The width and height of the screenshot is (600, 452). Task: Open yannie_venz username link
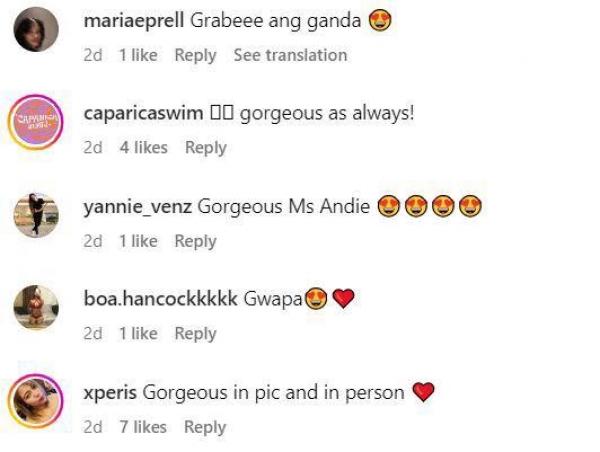[x=138, y=207]
